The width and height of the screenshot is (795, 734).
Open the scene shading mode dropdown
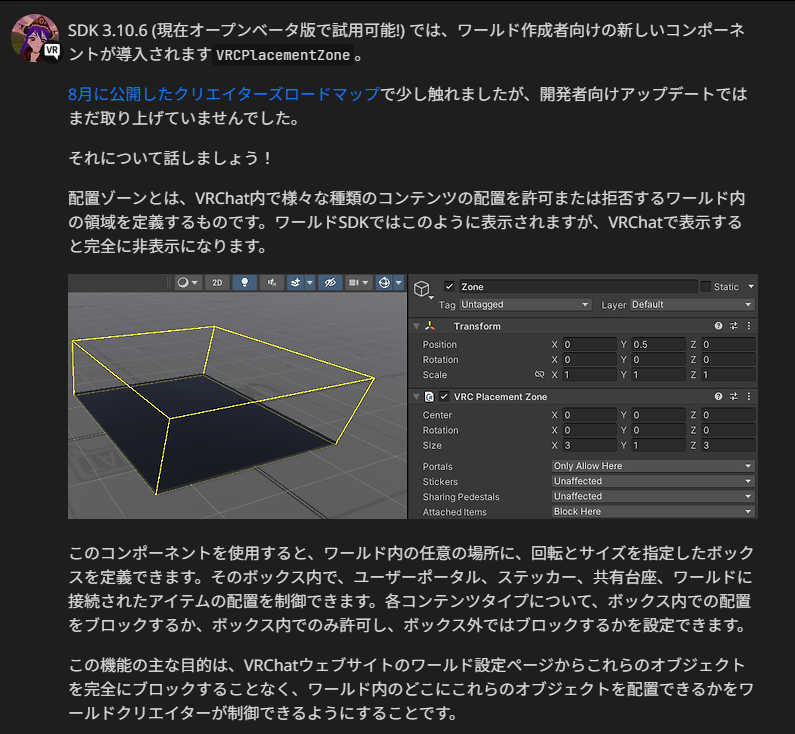(x=188, y=282)
